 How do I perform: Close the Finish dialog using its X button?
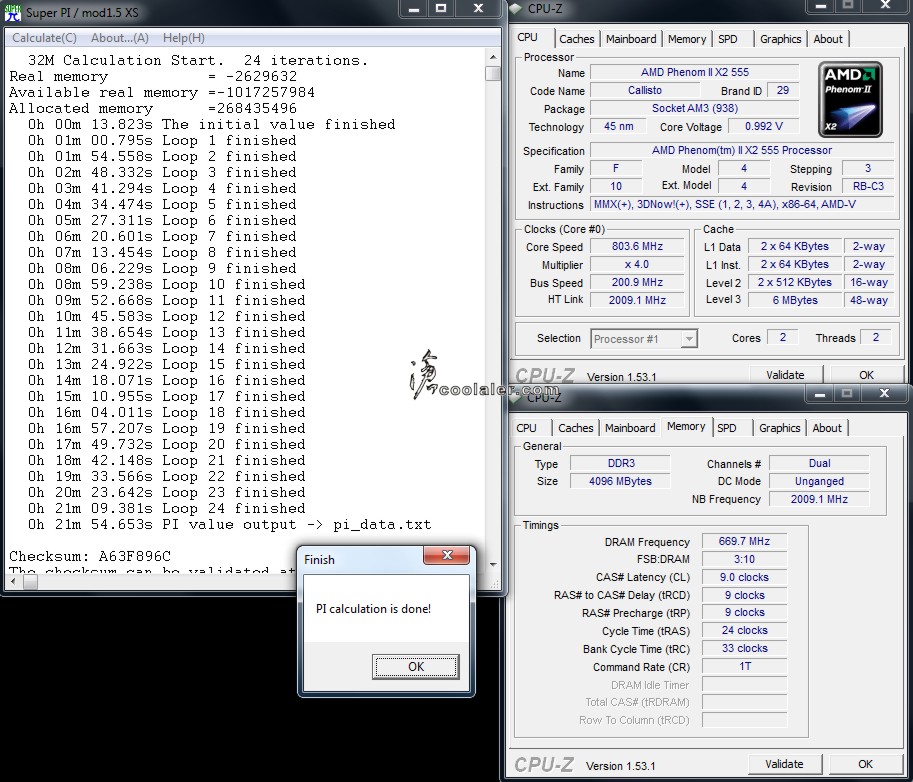click(446, 556)
